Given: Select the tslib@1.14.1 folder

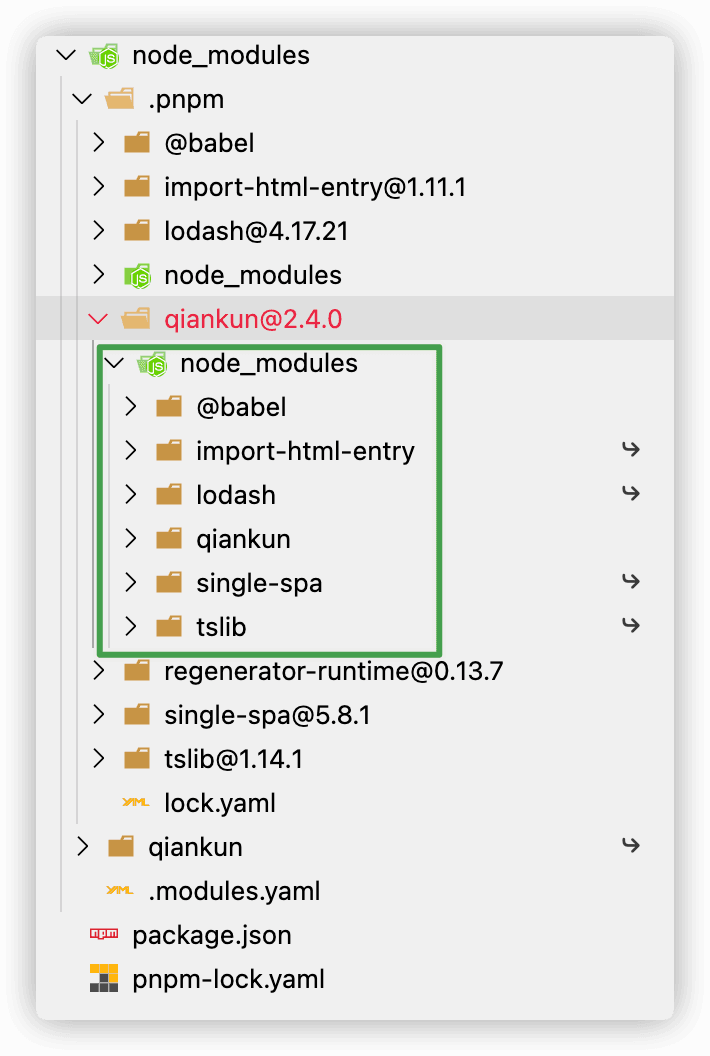Looking at the screenshot, I should 233,759.
